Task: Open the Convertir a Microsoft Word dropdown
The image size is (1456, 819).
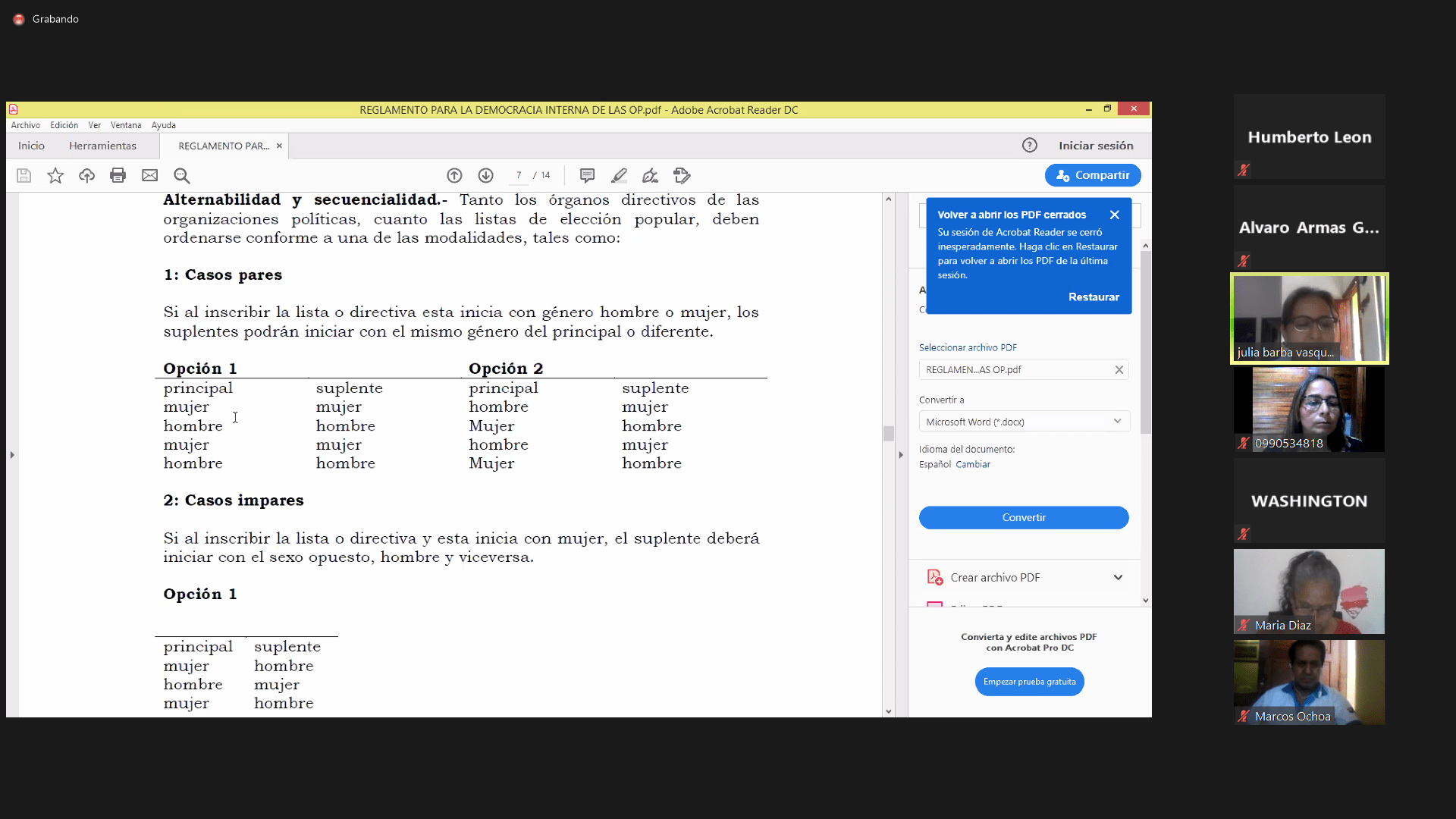Action: (1024, 422)
